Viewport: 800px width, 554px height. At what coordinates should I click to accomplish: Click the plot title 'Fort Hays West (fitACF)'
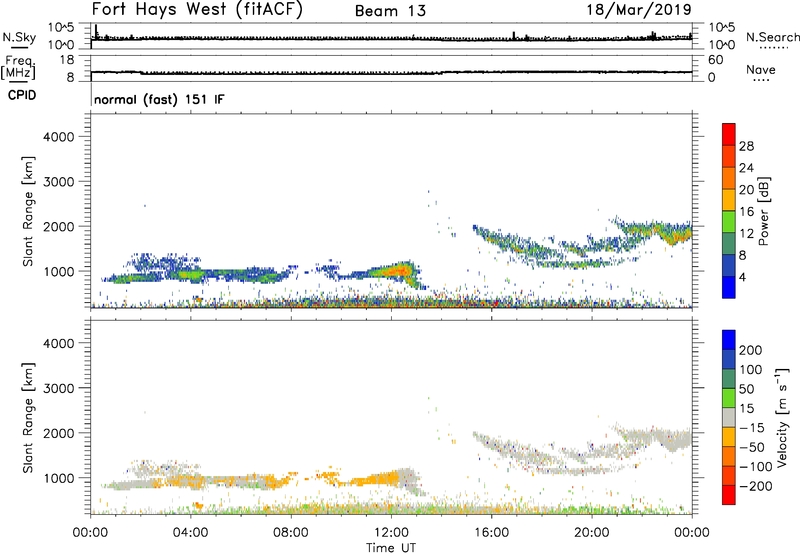pyautogui.click(x=197, y=9)
